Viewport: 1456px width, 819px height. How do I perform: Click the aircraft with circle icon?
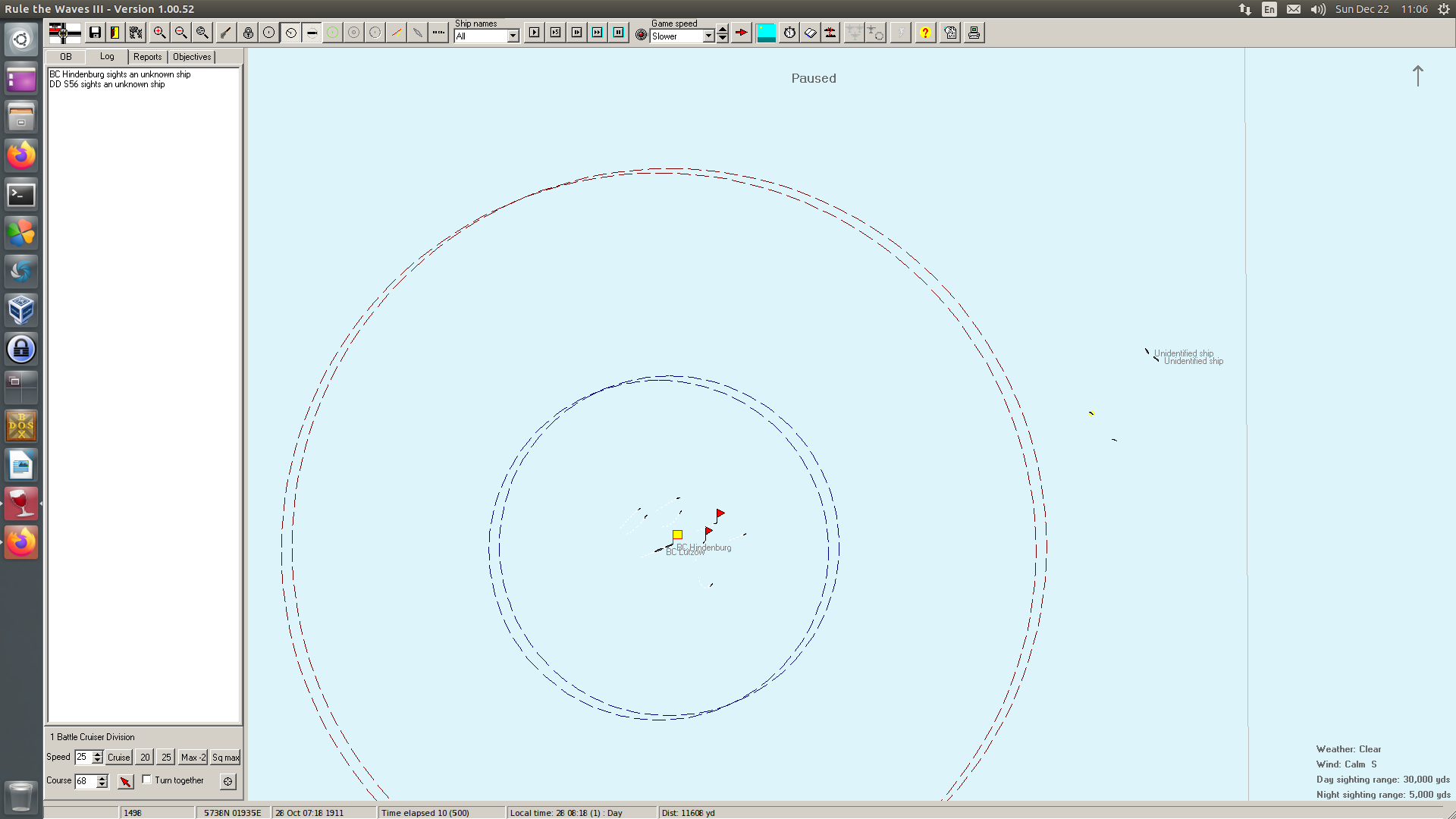tap(876, 33)
